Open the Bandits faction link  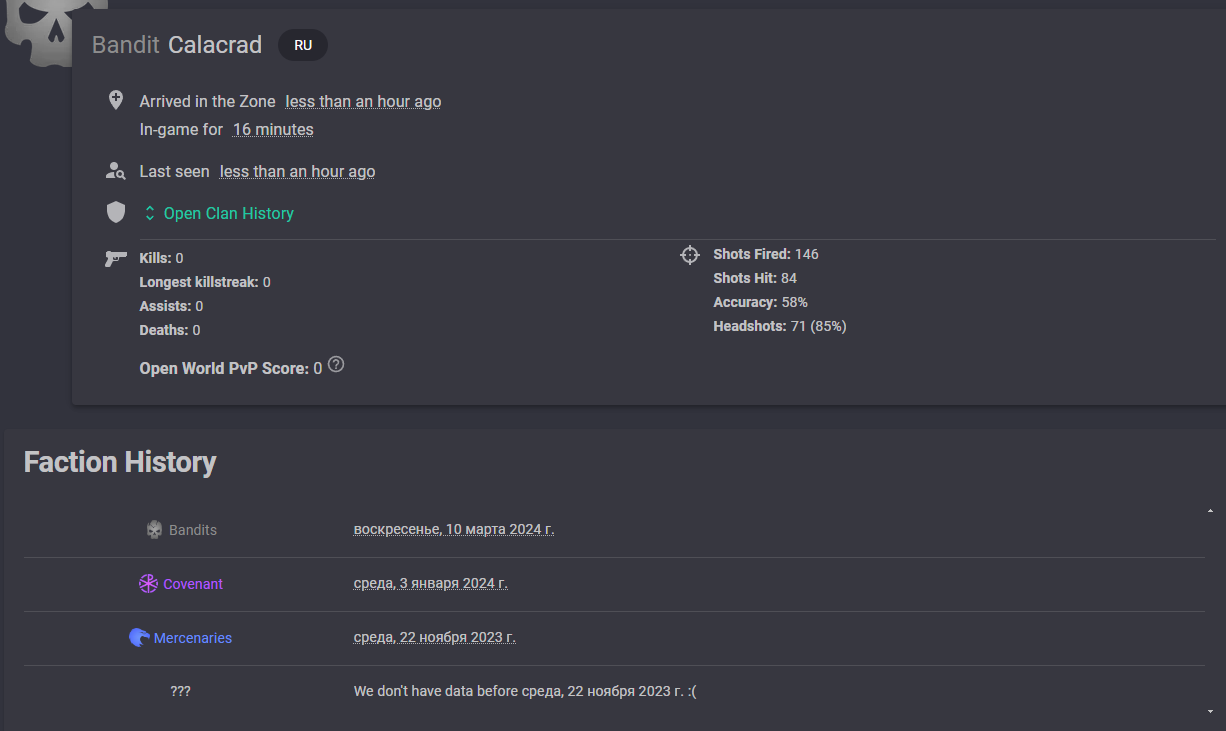(x=193, y=530)
